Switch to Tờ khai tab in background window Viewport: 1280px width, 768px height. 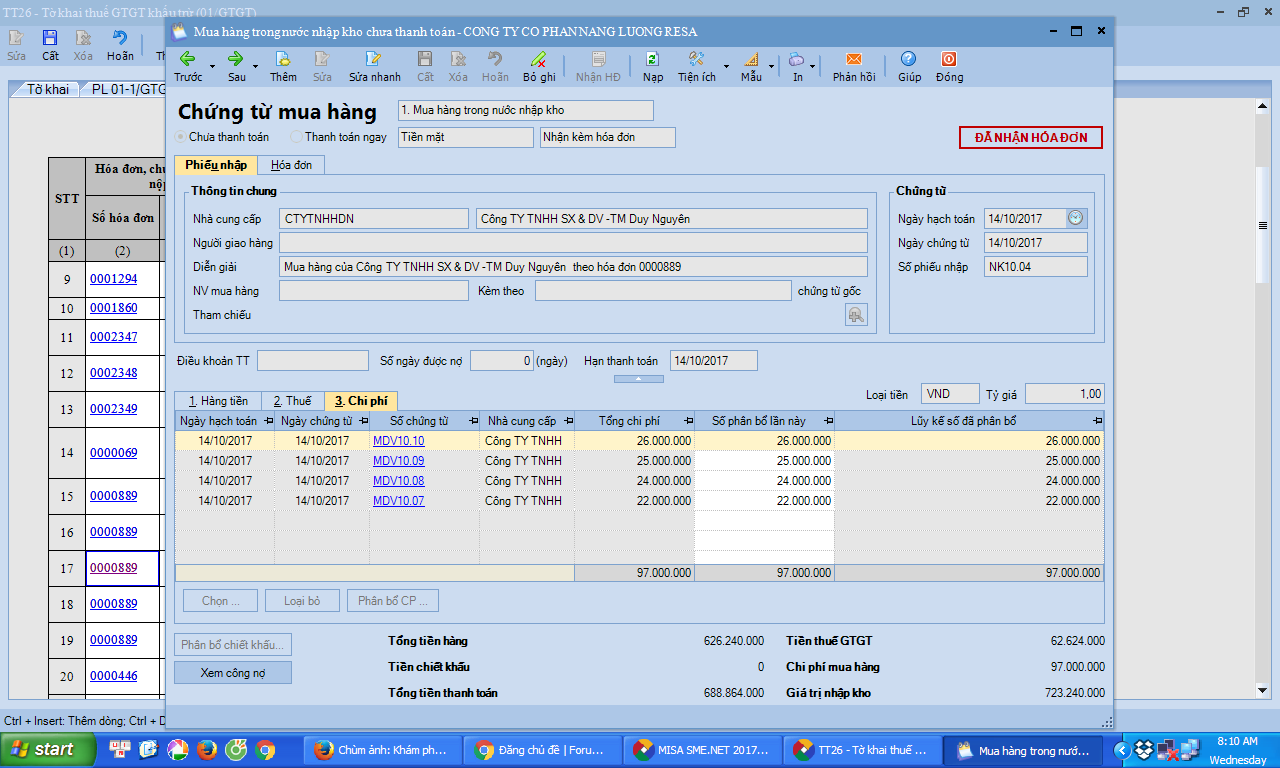click(47, 89)
